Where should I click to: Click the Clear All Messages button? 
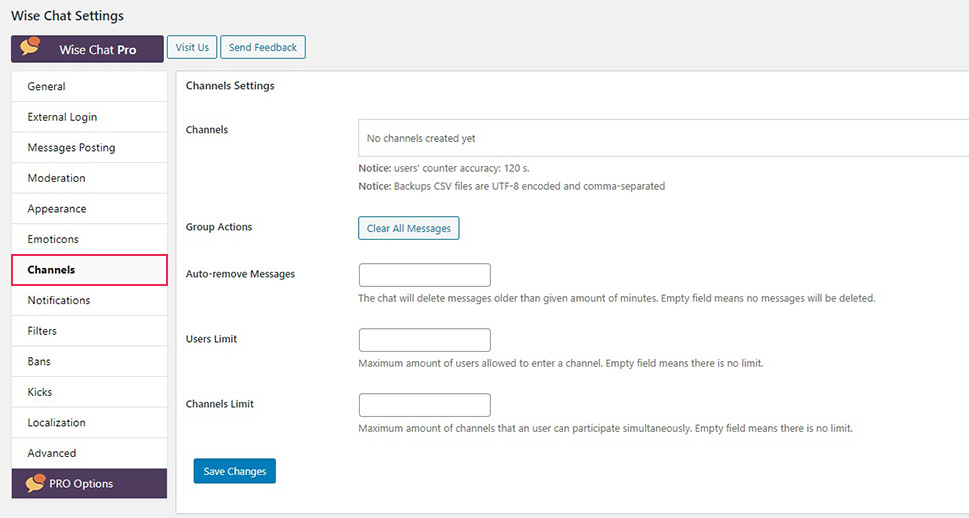[x=408, y=228]
